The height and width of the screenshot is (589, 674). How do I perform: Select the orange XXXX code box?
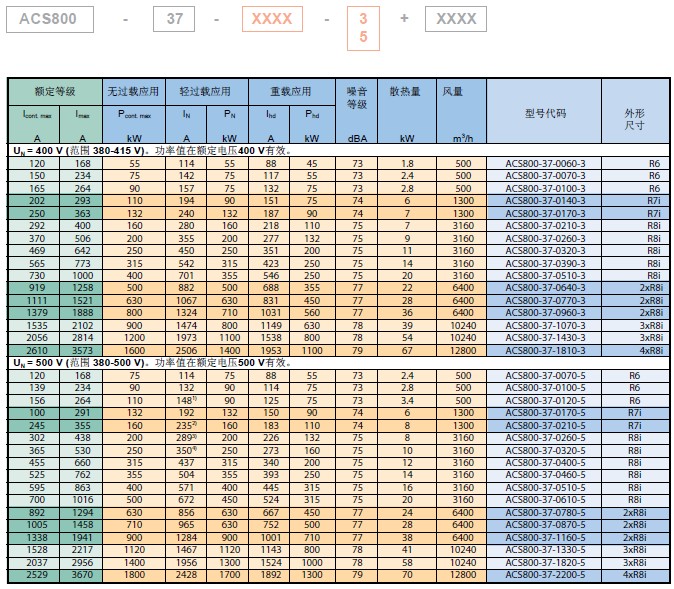(272, 19)
